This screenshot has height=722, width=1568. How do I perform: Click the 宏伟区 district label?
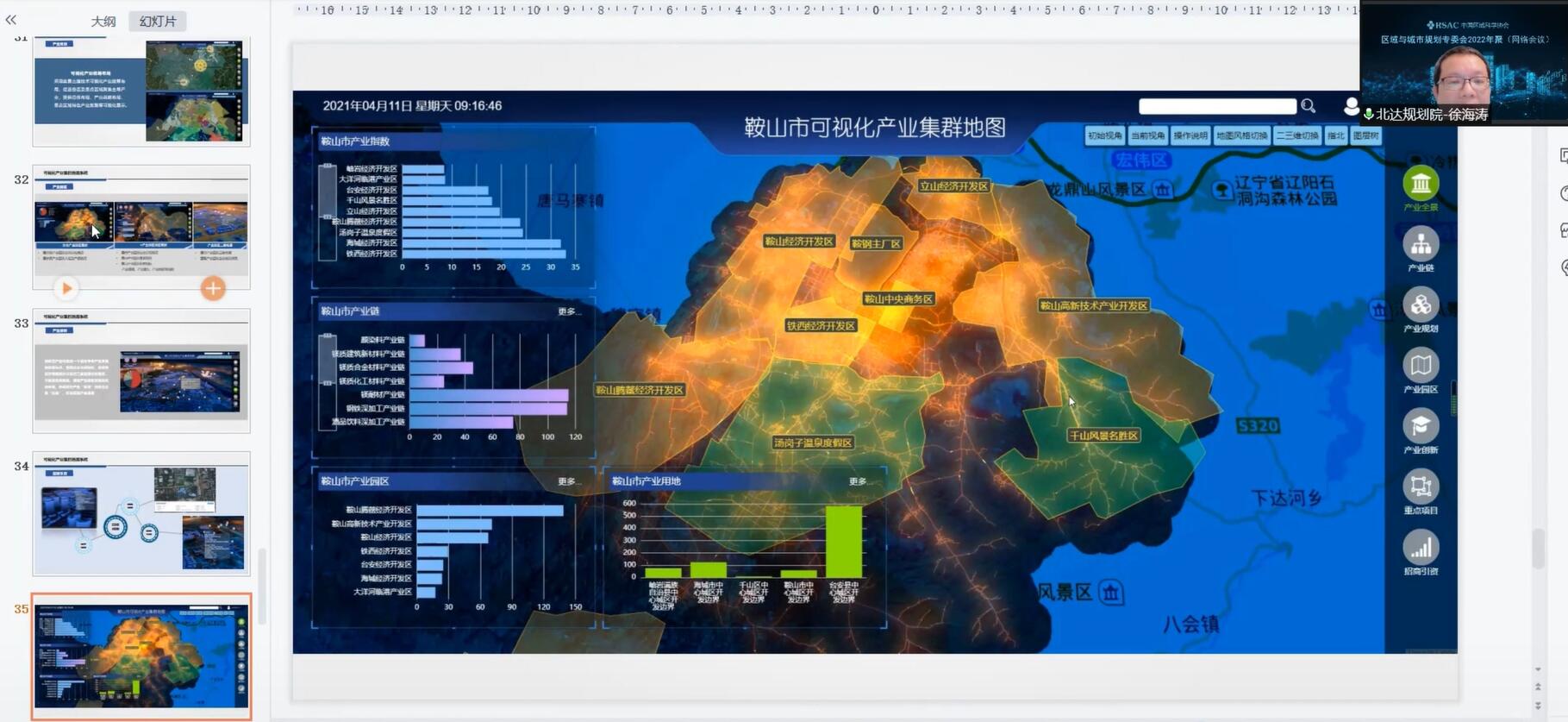pos(1141,160)
